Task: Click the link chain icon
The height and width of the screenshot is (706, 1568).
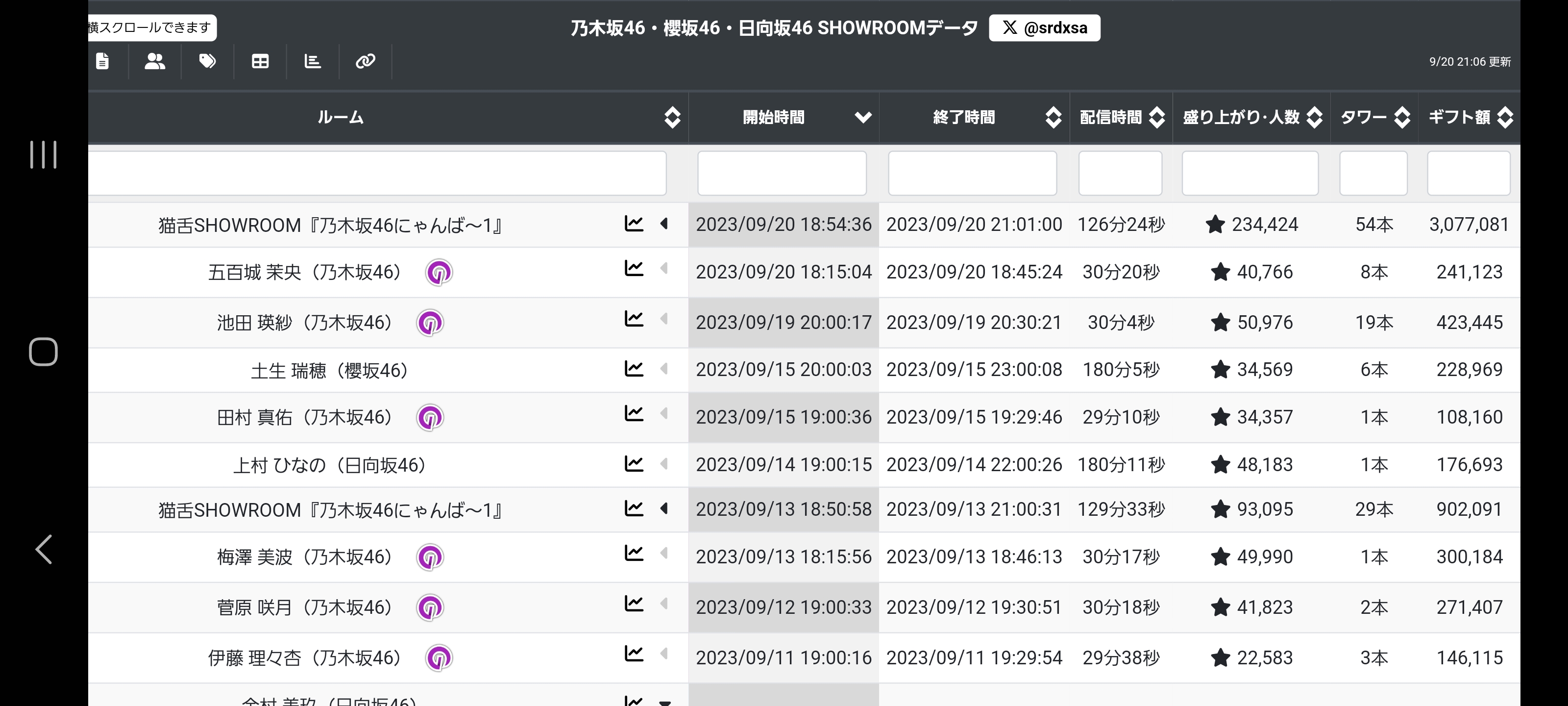Action: [x=365, y=61]
